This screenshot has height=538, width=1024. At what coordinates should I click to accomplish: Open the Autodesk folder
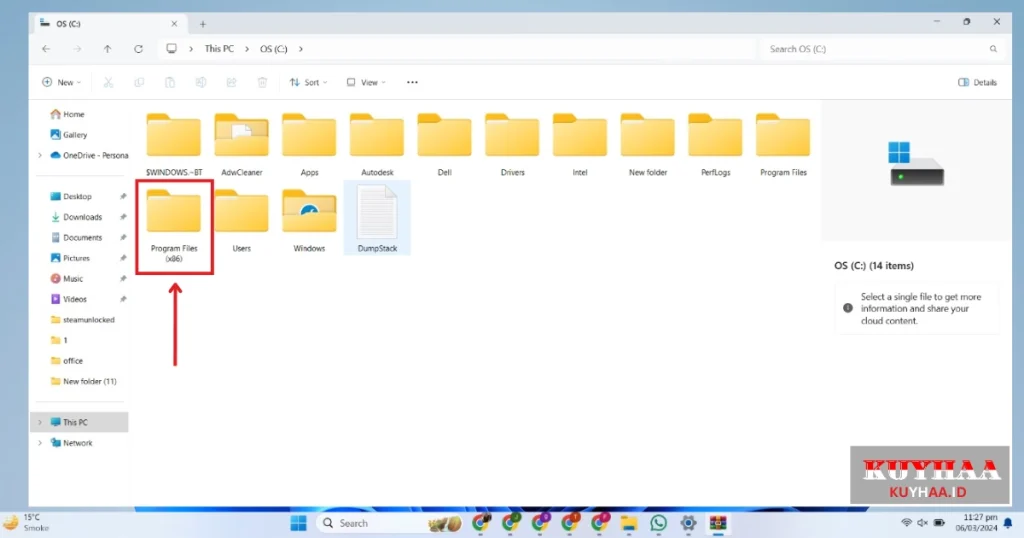click(x=377, y=143)
